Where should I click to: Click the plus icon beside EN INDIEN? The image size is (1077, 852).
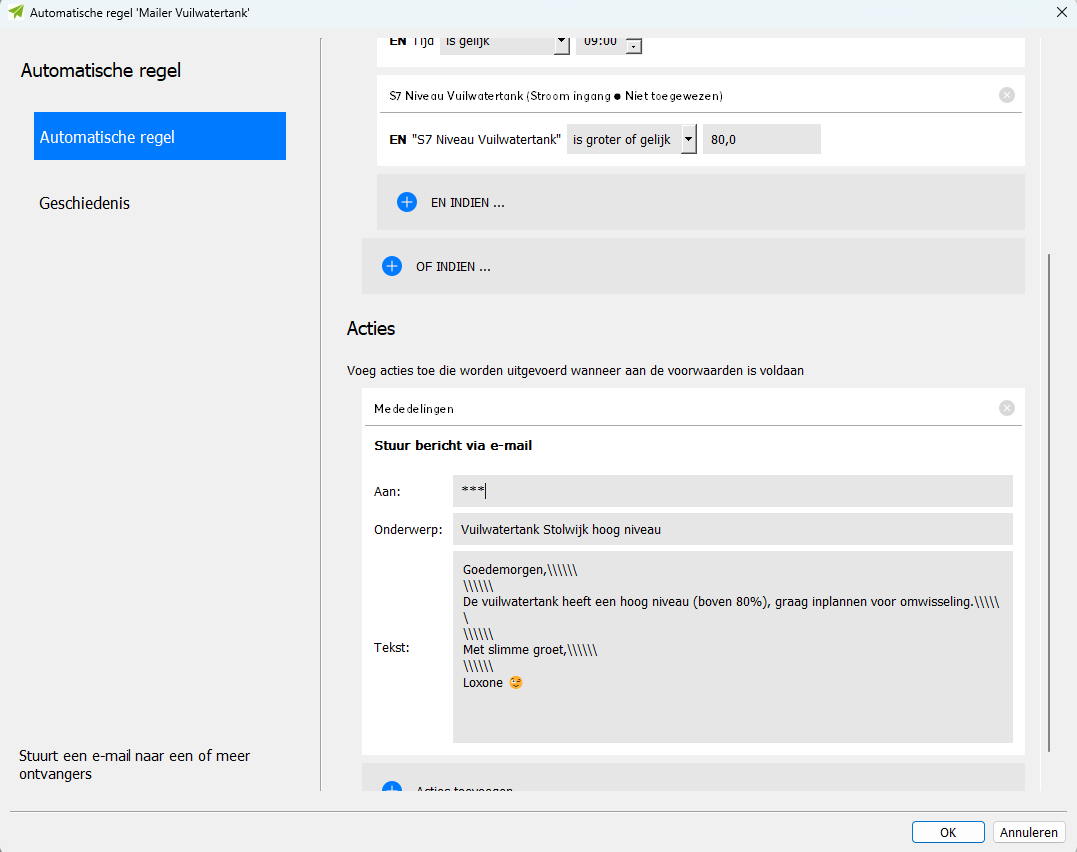click(x=407, y=202)
